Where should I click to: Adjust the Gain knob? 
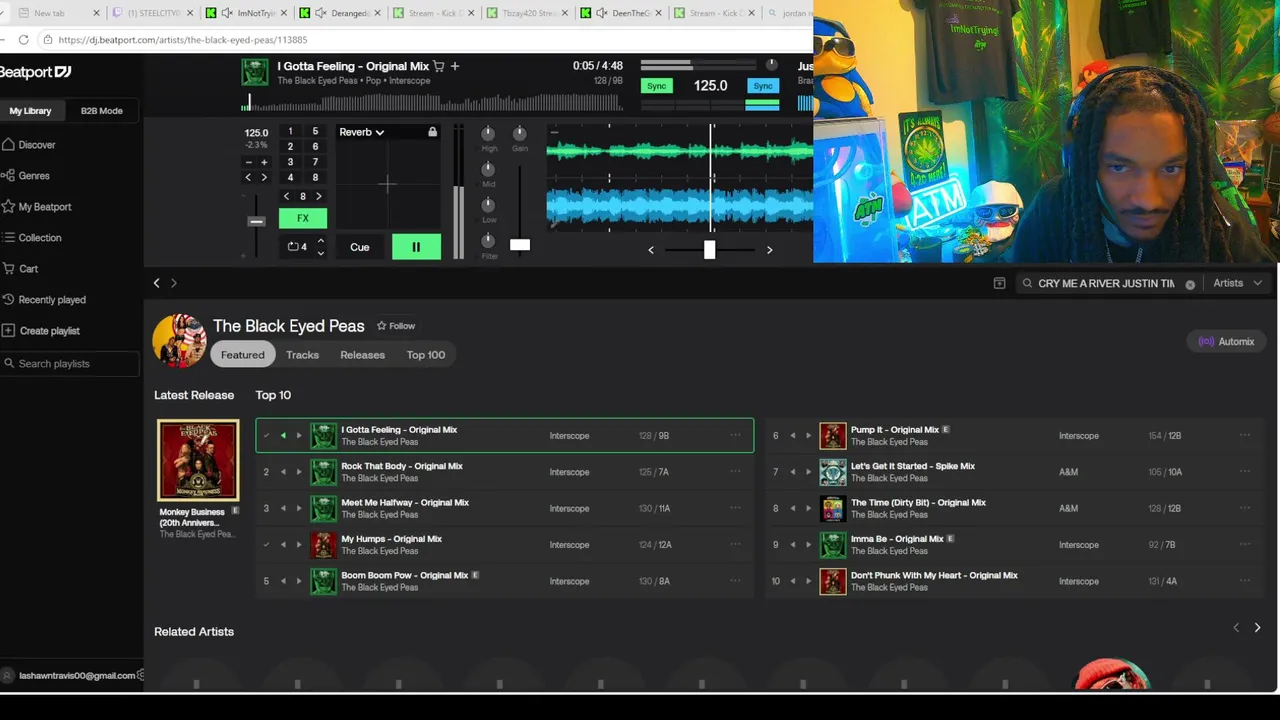[519, 134]
